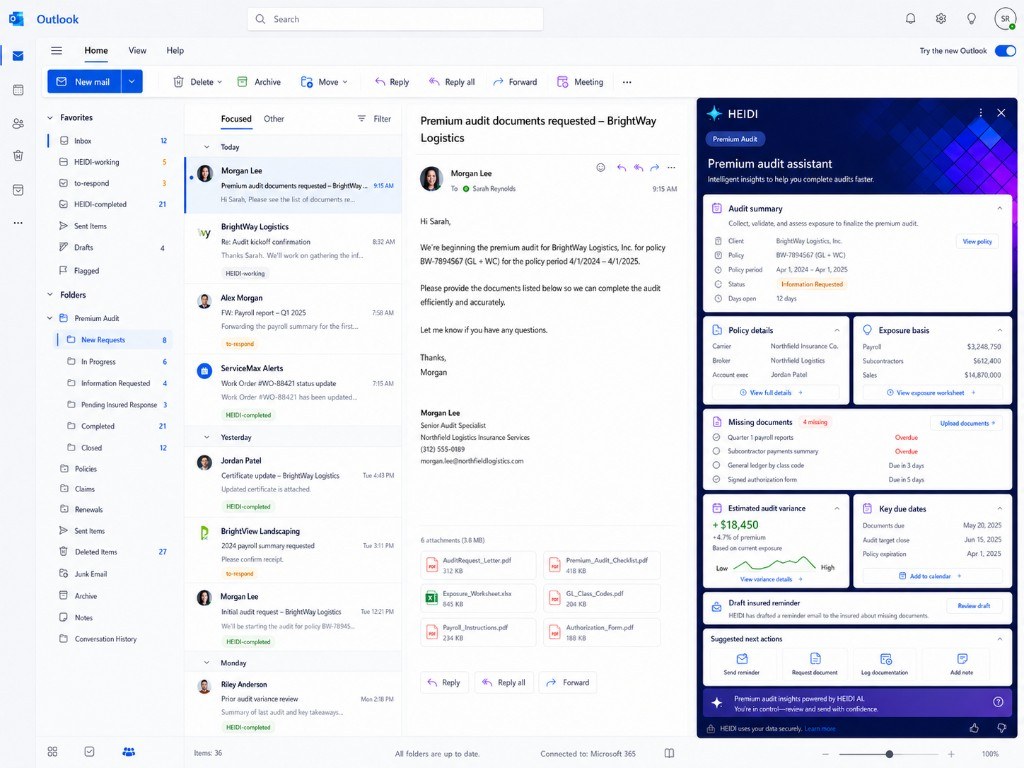Open the Alex Morgan payroll report email
This screenshot has height=768, width=1024.
(x=293, y=319)
